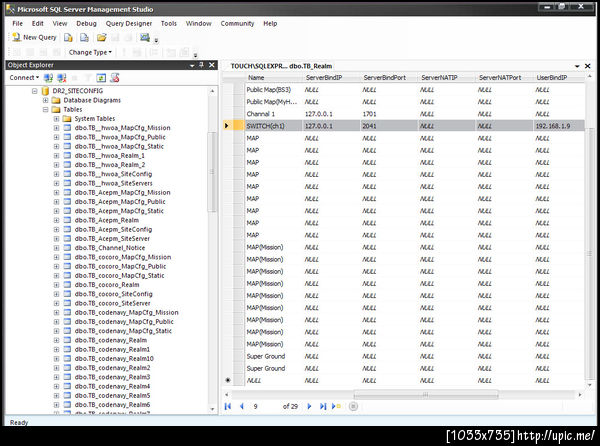
Task: Click the current row number field
Action: point(265,406)
